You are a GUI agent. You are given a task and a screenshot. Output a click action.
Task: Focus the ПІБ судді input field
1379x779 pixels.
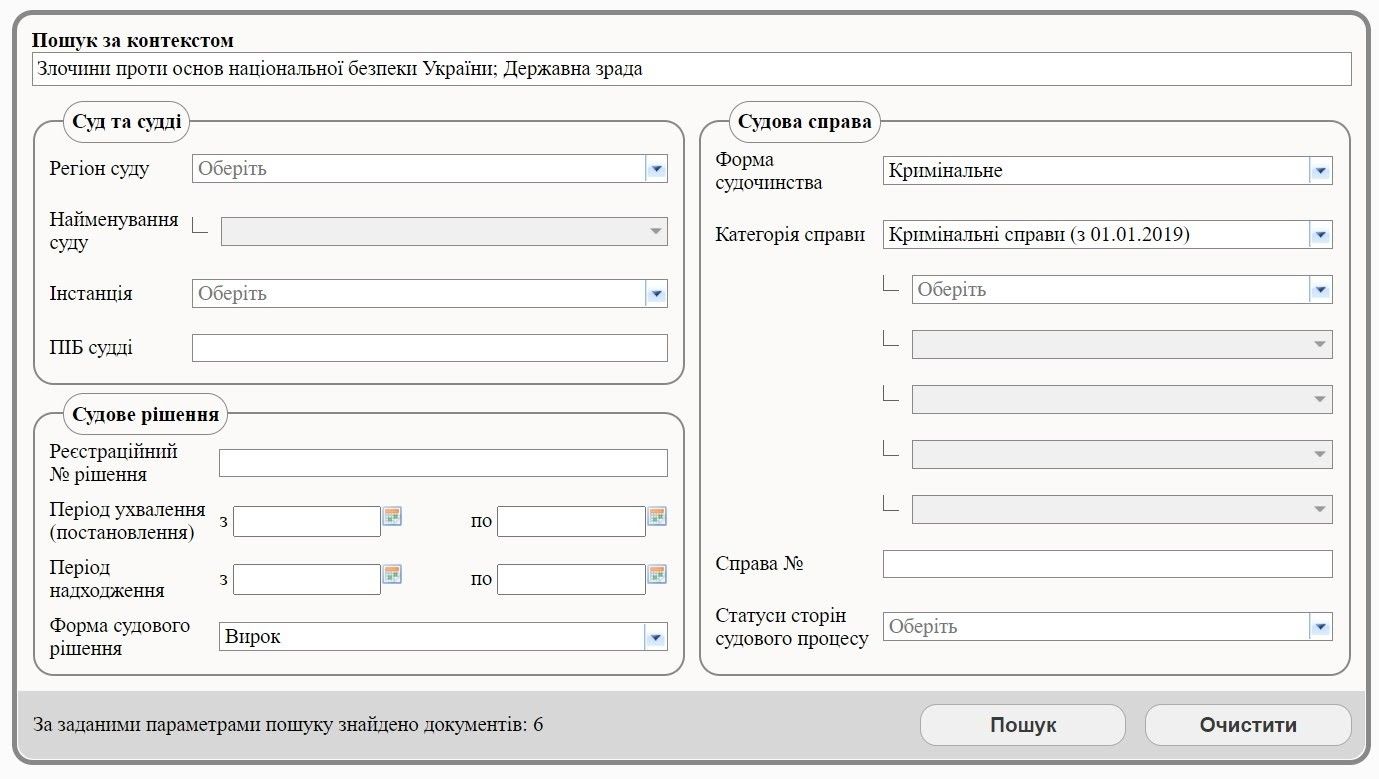tap(429, 348)
